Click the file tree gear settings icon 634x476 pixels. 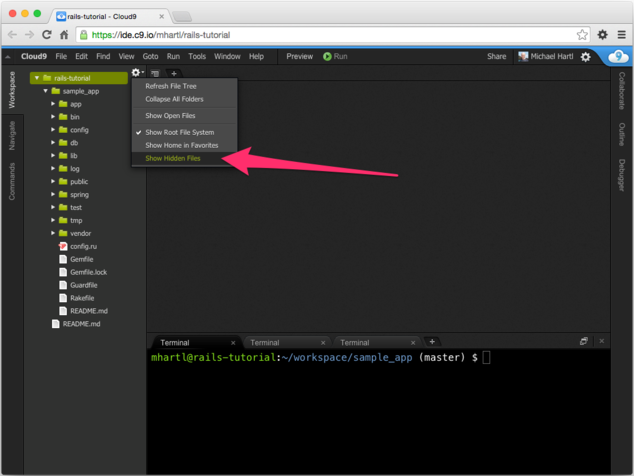click(137, 73)
